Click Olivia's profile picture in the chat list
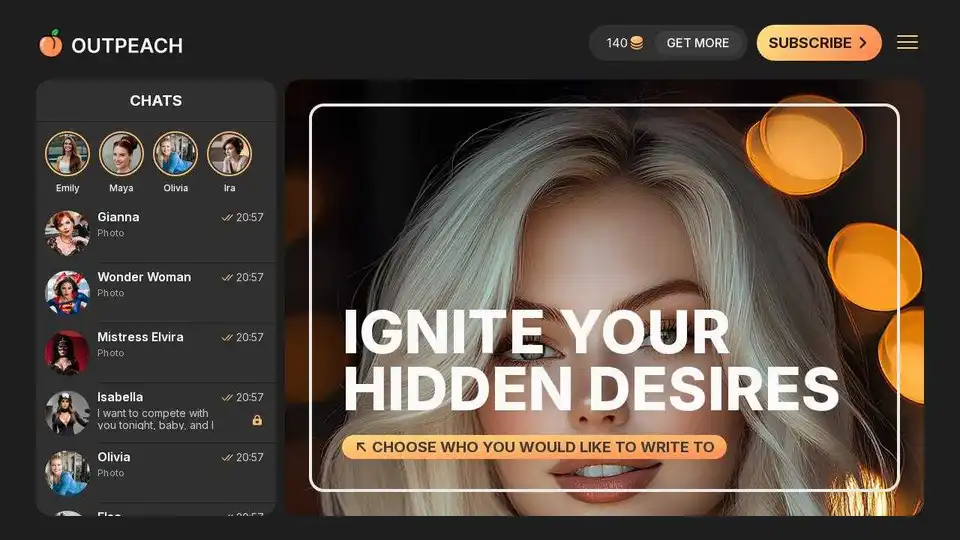 coord(67,473)
